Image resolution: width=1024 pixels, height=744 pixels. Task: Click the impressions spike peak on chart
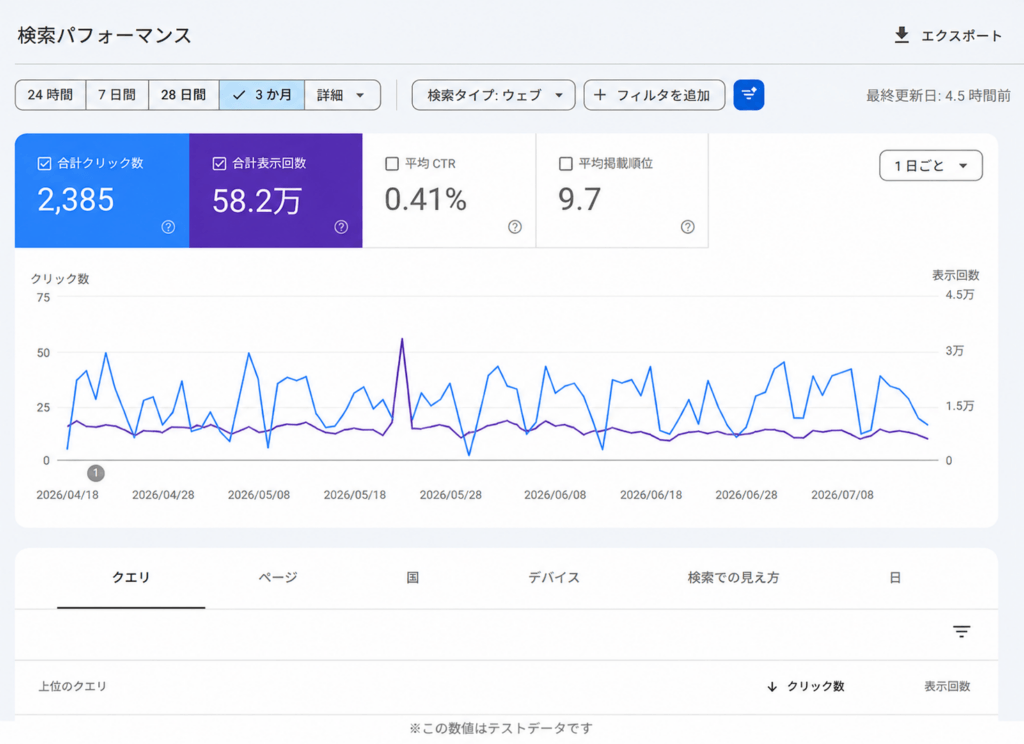coord(402,340)
